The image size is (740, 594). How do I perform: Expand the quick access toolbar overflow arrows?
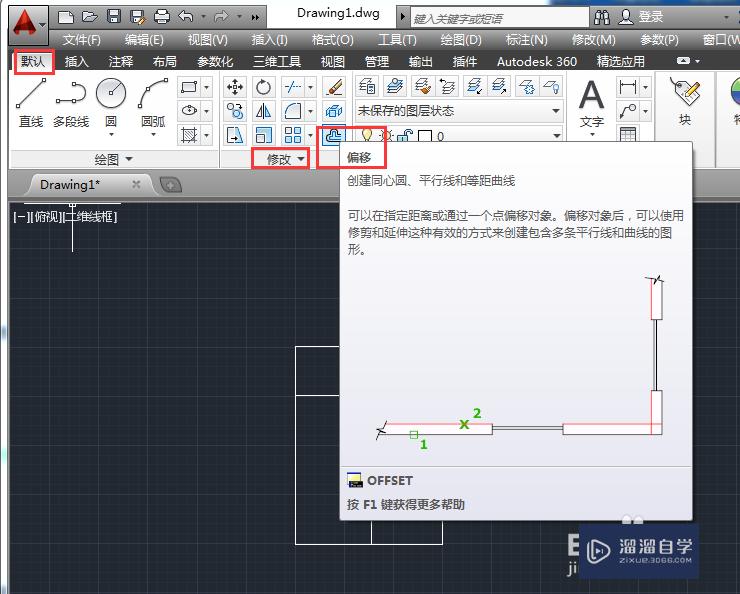(255, 17)
